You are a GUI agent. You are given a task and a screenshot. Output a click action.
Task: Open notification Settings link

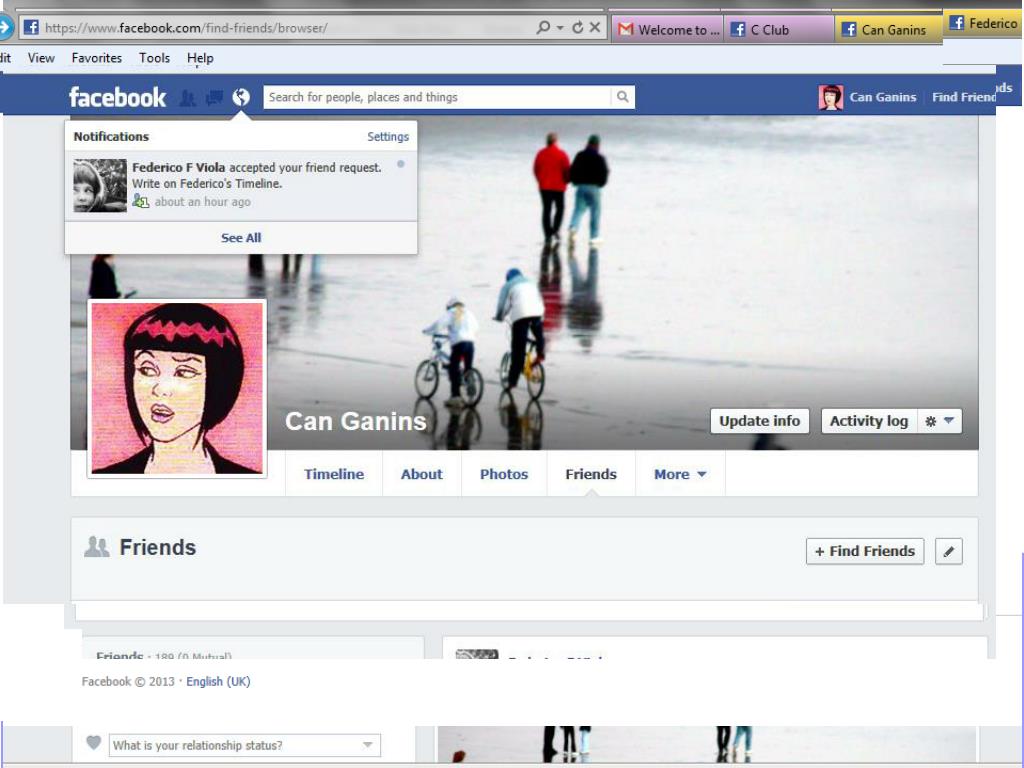pos(388,136)
